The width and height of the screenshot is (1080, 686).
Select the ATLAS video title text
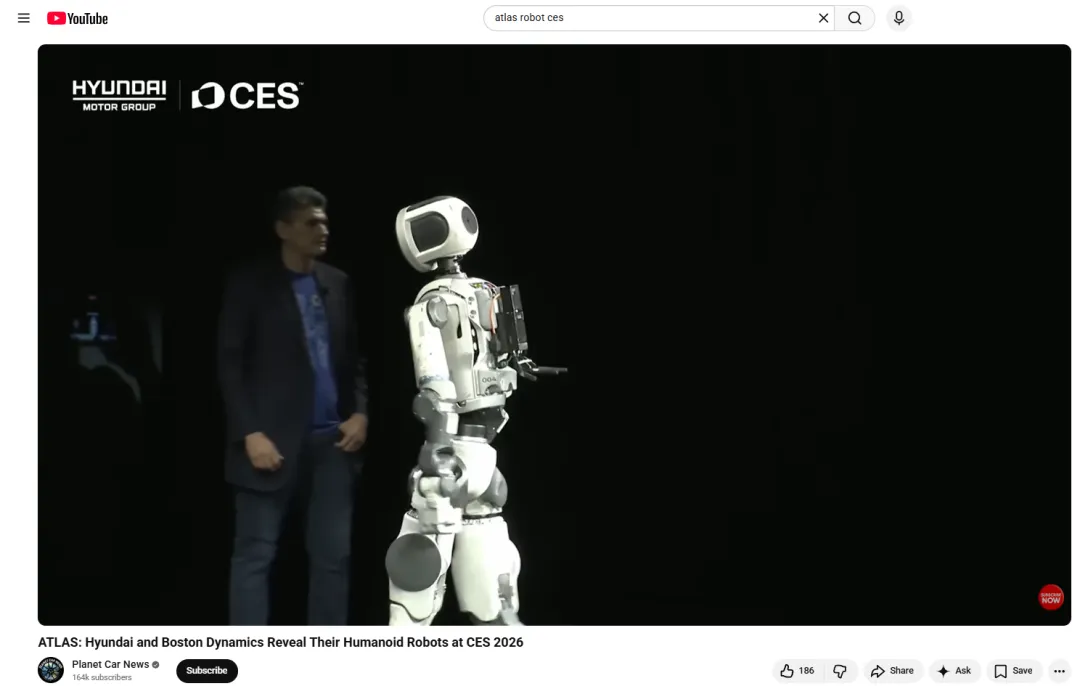click(280, 642)
